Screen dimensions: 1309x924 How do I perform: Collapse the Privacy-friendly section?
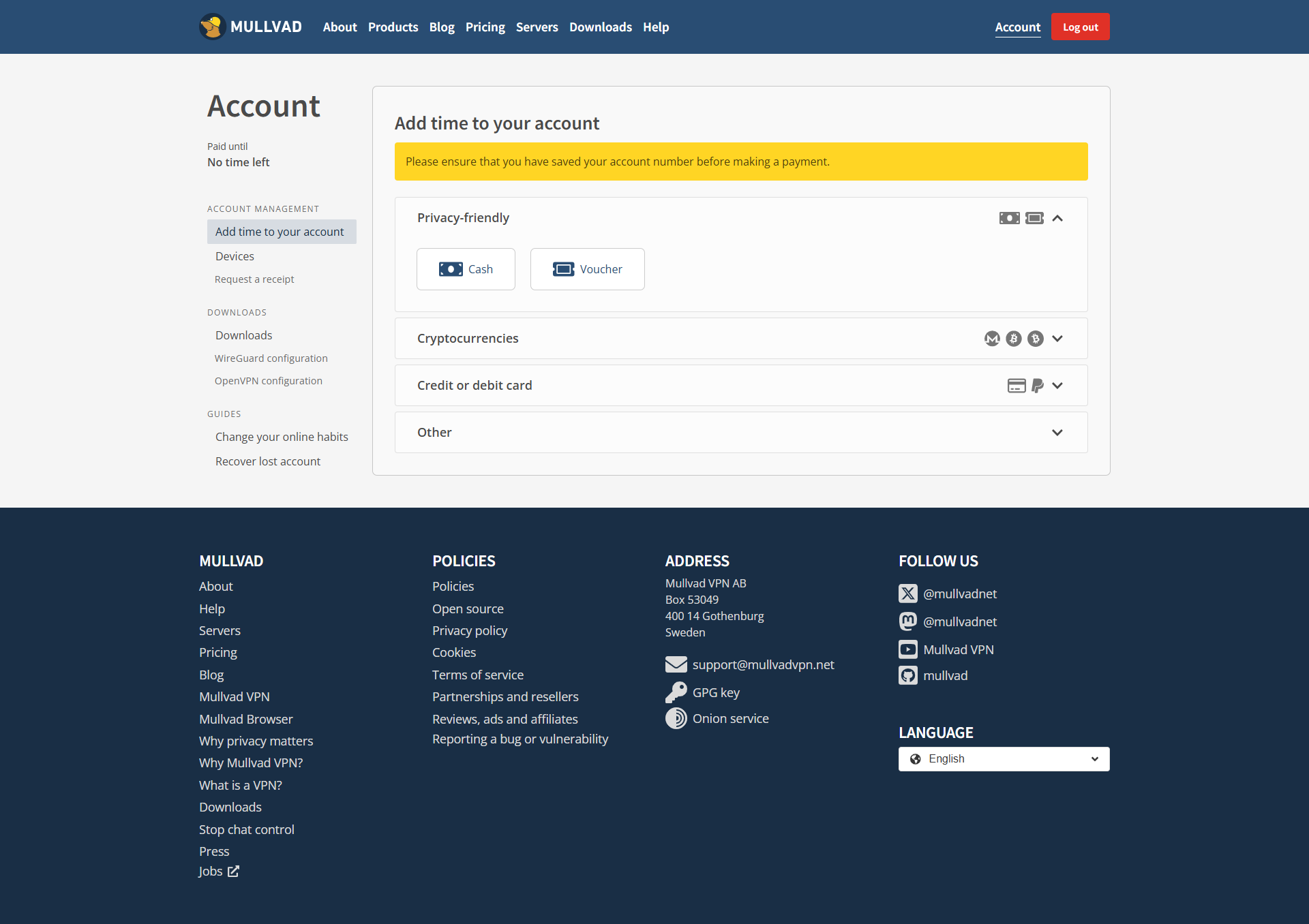pos(1057,218)
